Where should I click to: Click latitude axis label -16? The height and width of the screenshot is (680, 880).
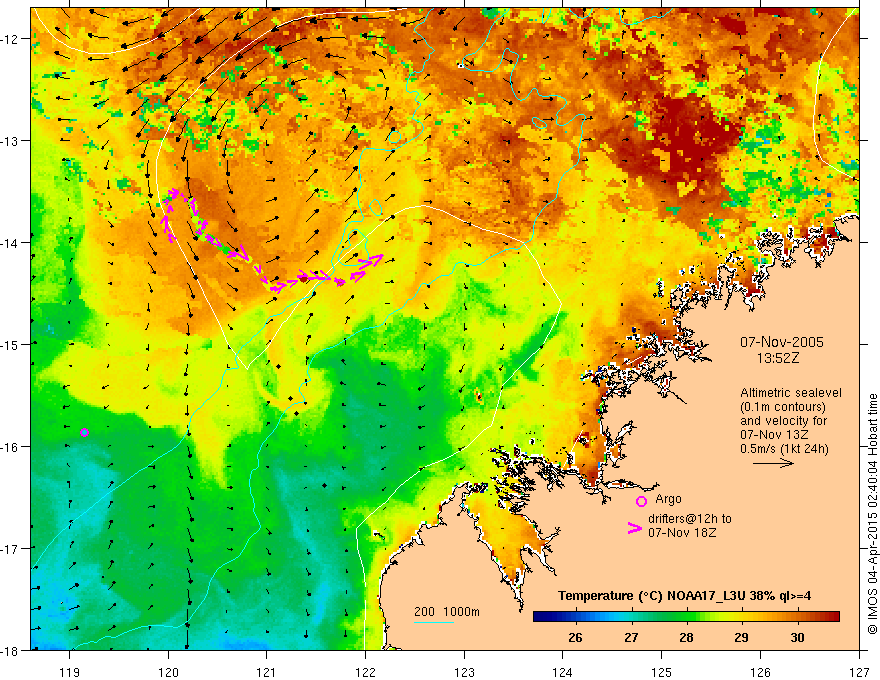(11, 447)
